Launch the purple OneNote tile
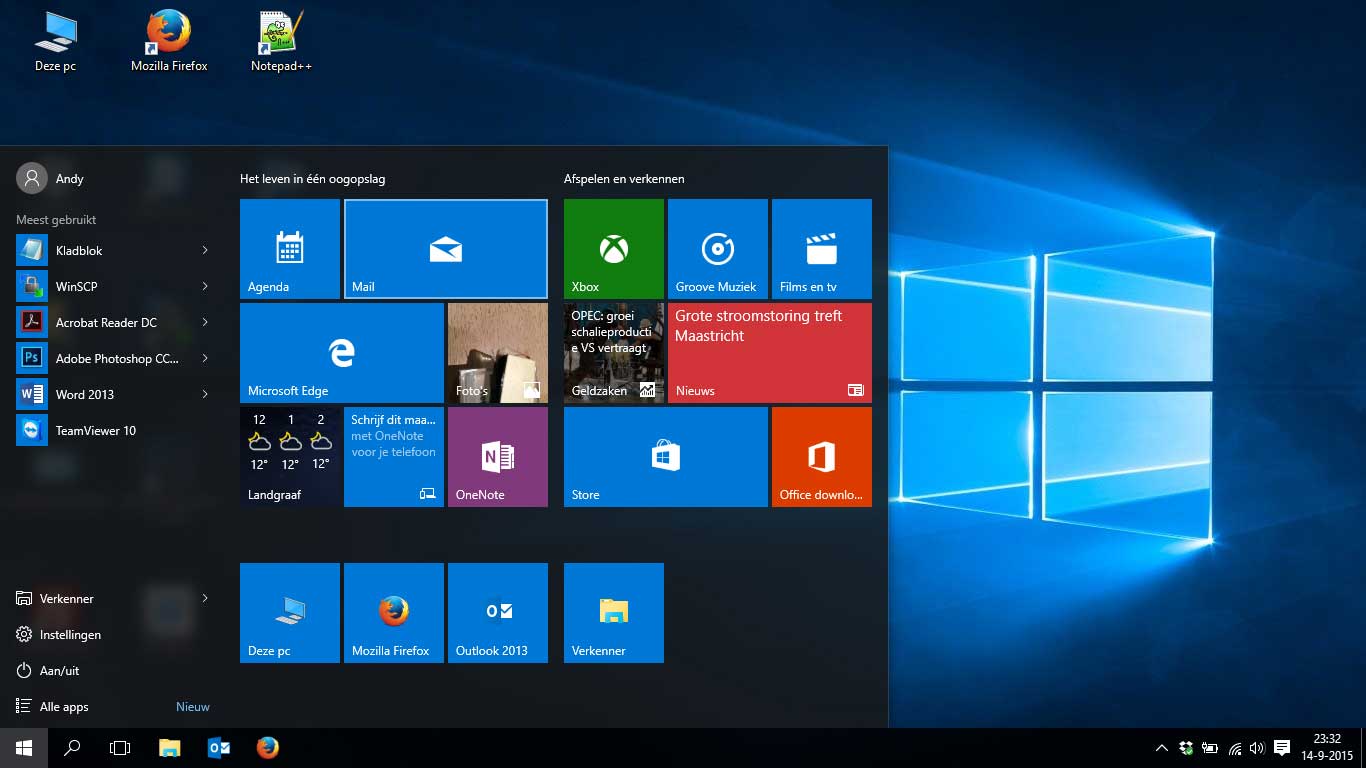Viewport: 1366px width, 768px height. tap(498, 457)
